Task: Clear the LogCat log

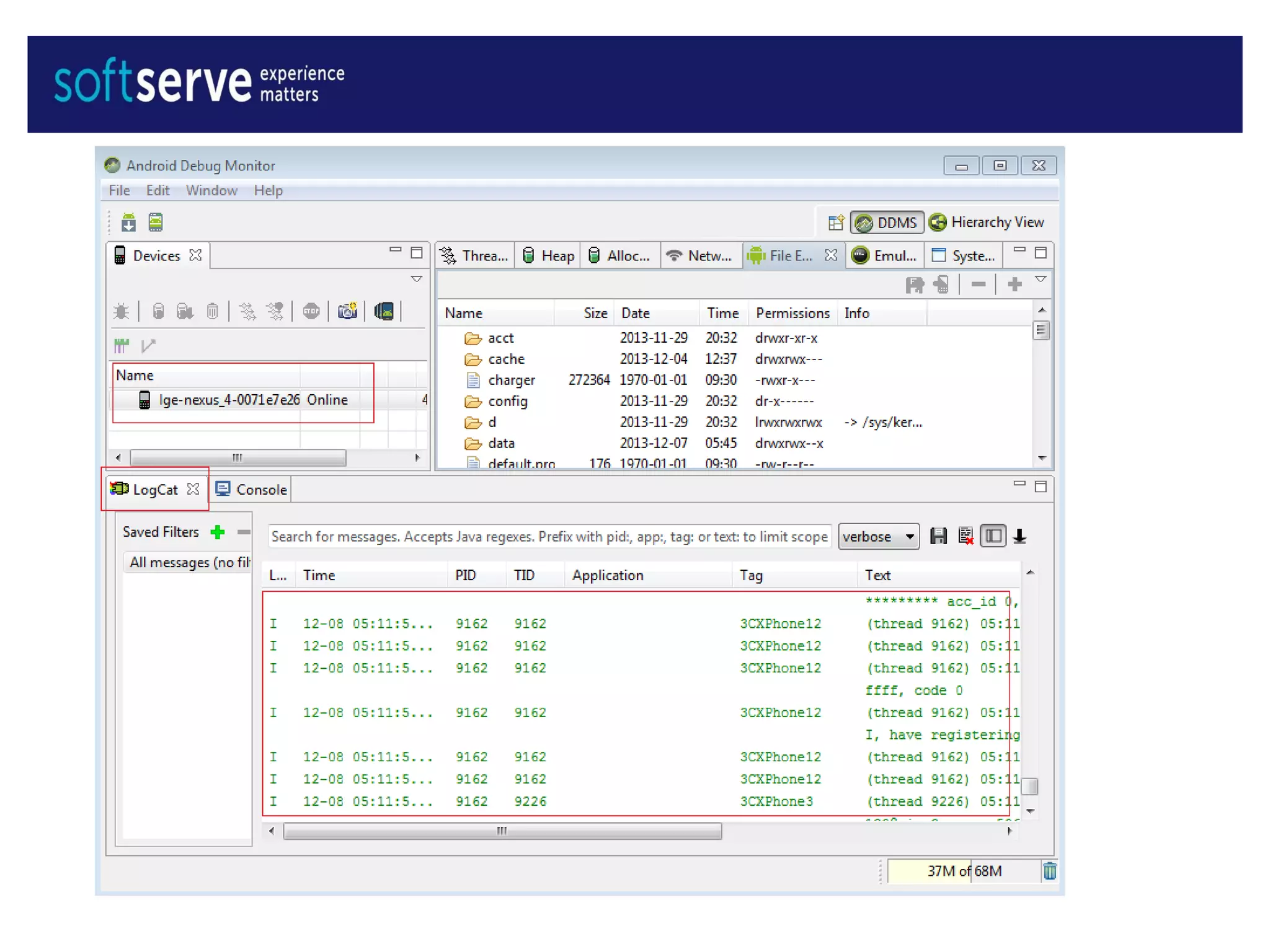Action: click(x=966, y=536)
